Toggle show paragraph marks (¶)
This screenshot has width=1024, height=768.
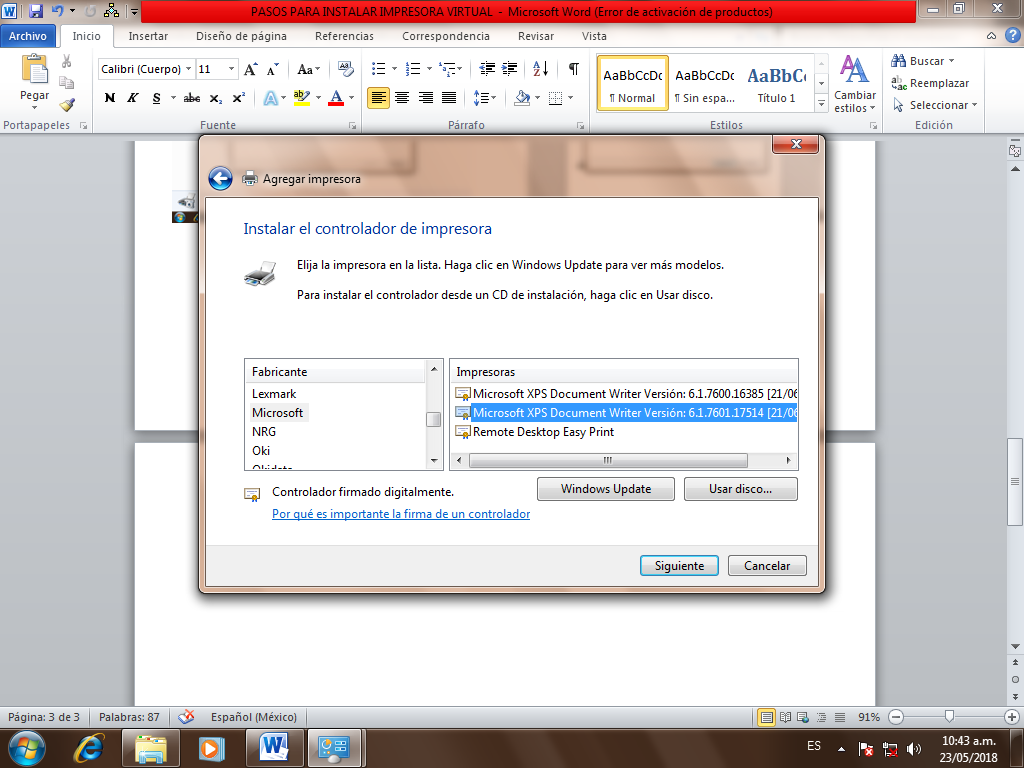click(x=573, y=69)
